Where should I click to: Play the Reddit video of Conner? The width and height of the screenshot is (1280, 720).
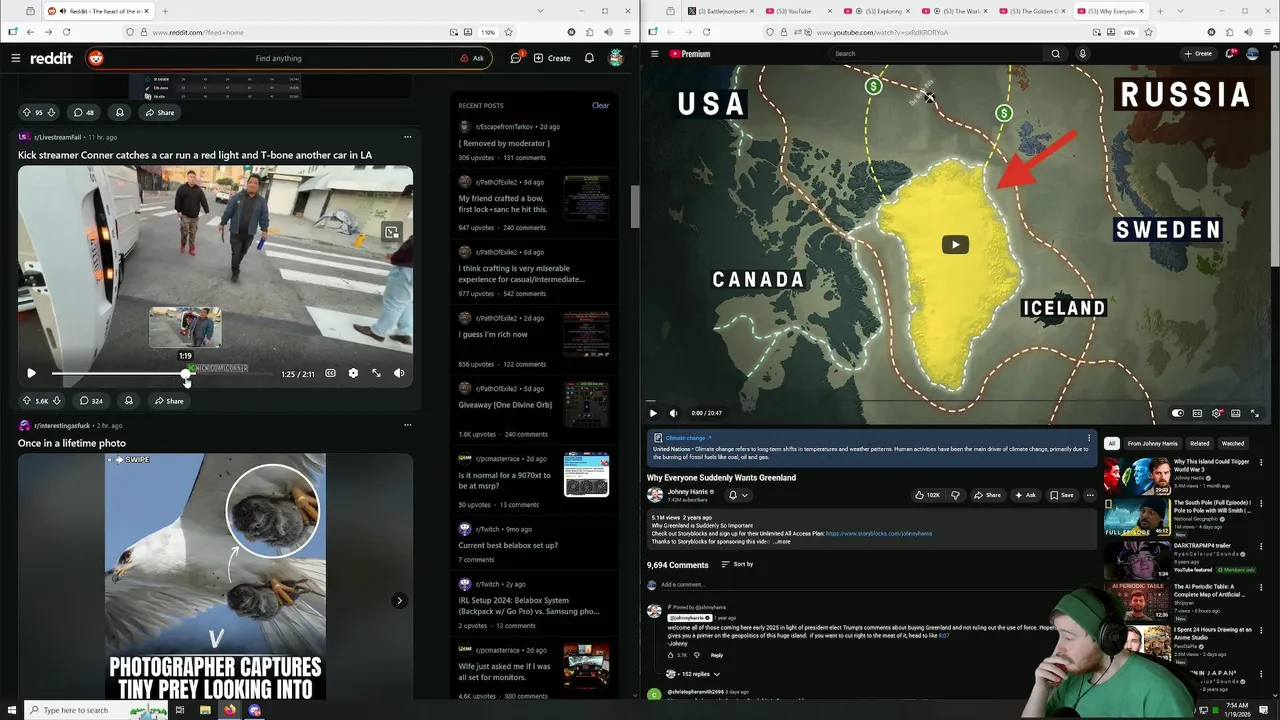coord(31,373)
